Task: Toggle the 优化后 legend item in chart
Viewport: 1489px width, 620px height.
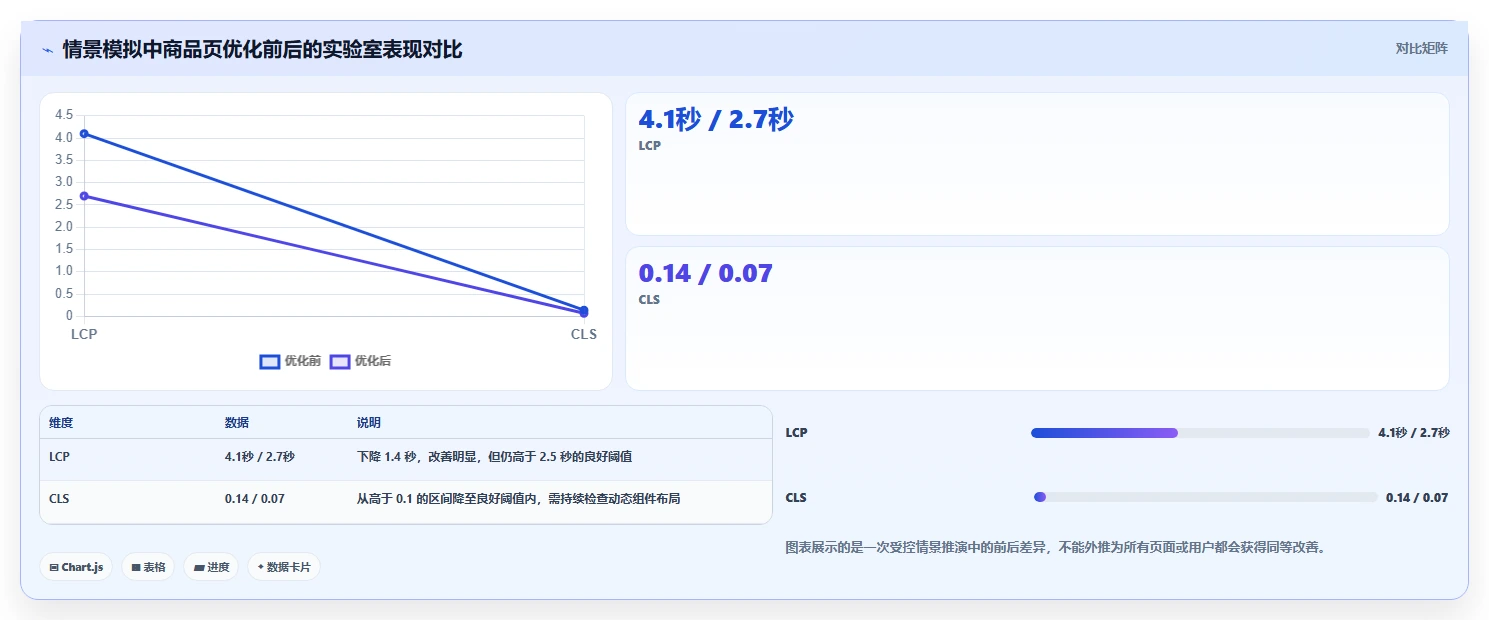Action: 360,361
